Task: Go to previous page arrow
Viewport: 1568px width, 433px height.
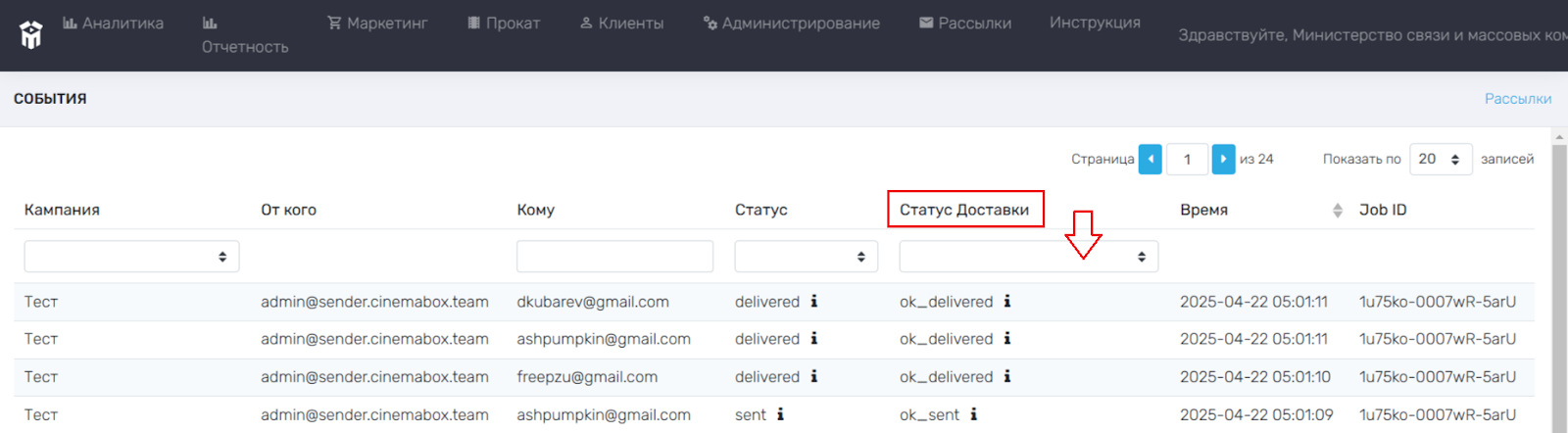Action: pyautogui.click(x=1151, y=159)
